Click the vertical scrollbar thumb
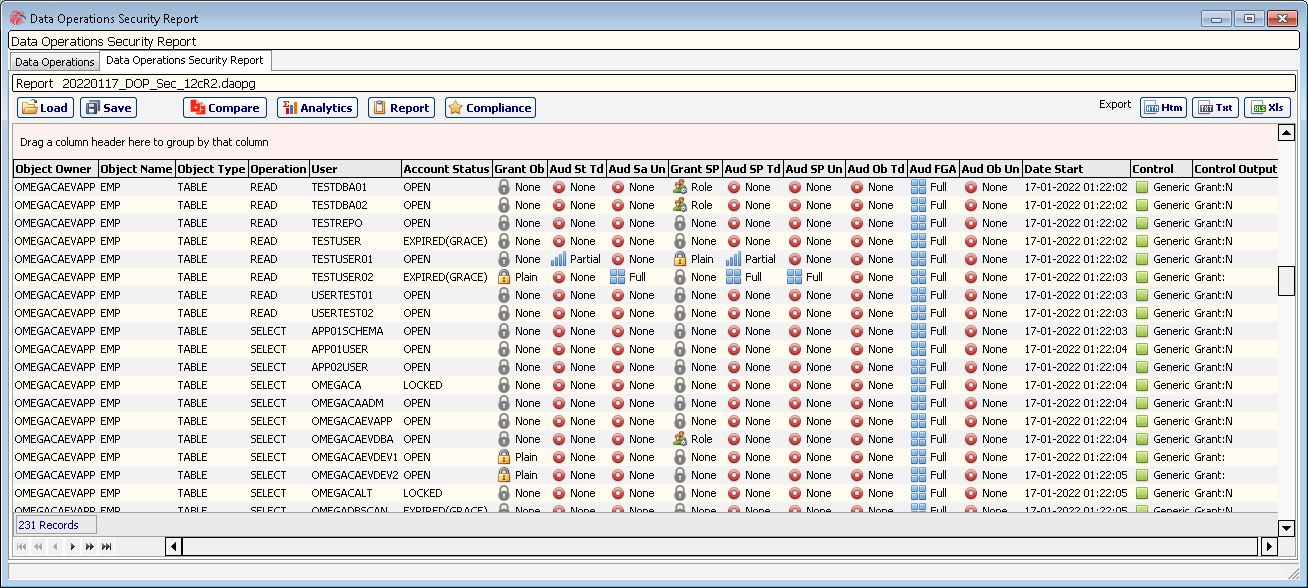The width and height of the screenshot is (1308, 588). pyautogui.click(x=1287, y=282)
